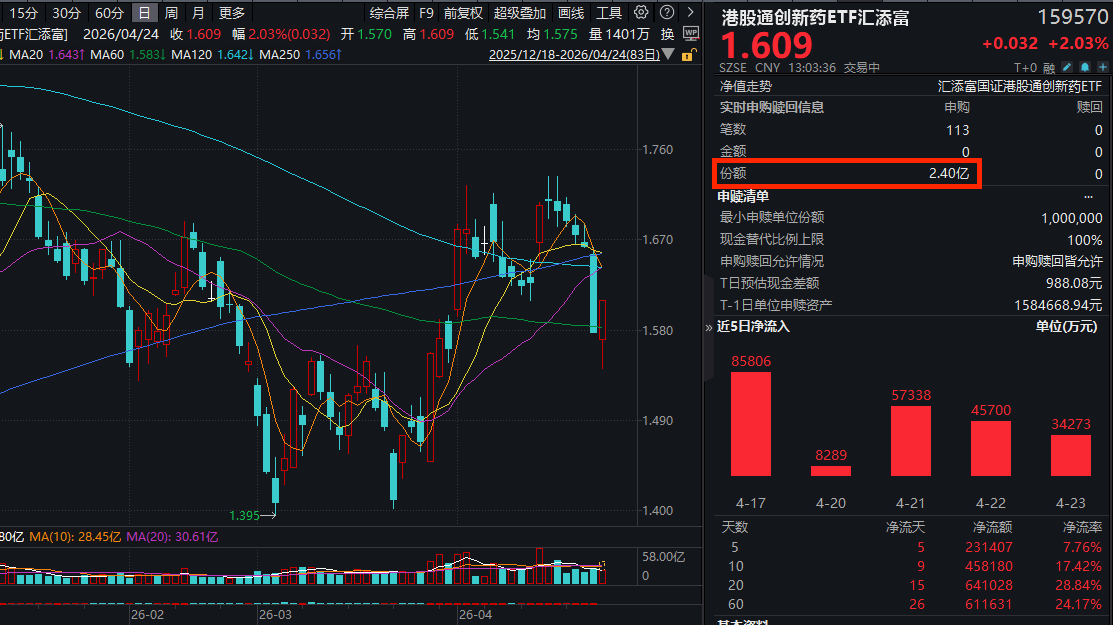Click the WP monitor icon near turnover
Image resolution: width=1113 pixels, height=625 pixels.
pyautogui.click(x=691, y=32)
